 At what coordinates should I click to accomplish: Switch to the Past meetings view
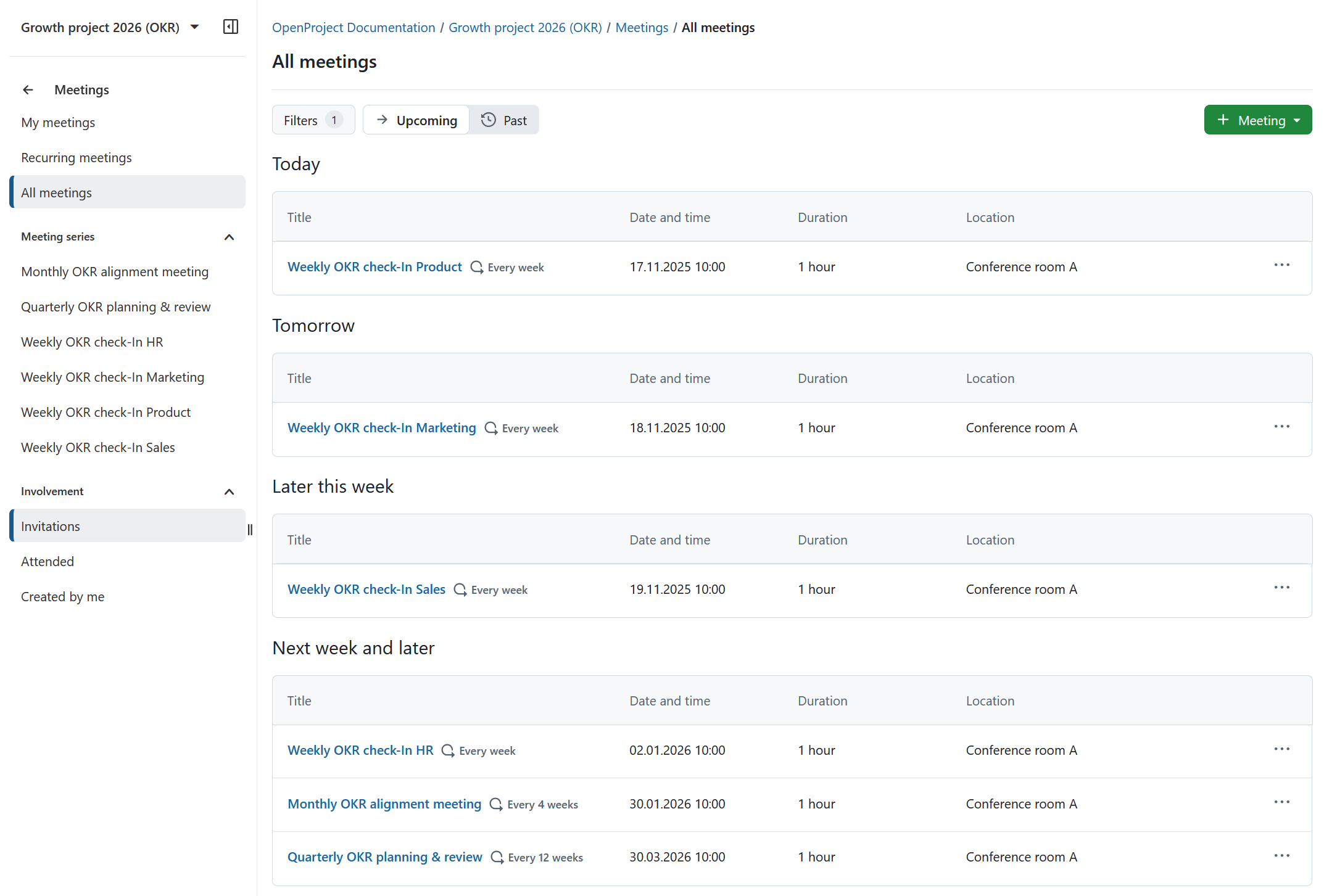click(x=504, y=120)
